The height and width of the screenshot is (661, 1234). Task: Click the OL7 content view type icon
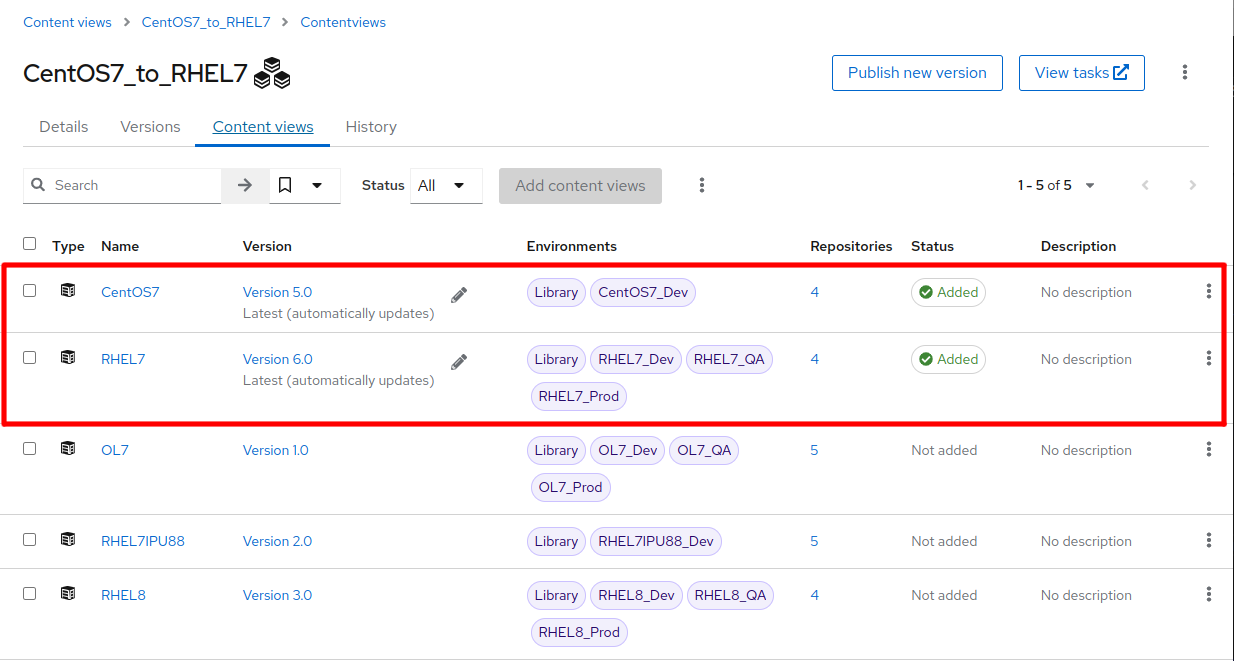tap(68, 449)
